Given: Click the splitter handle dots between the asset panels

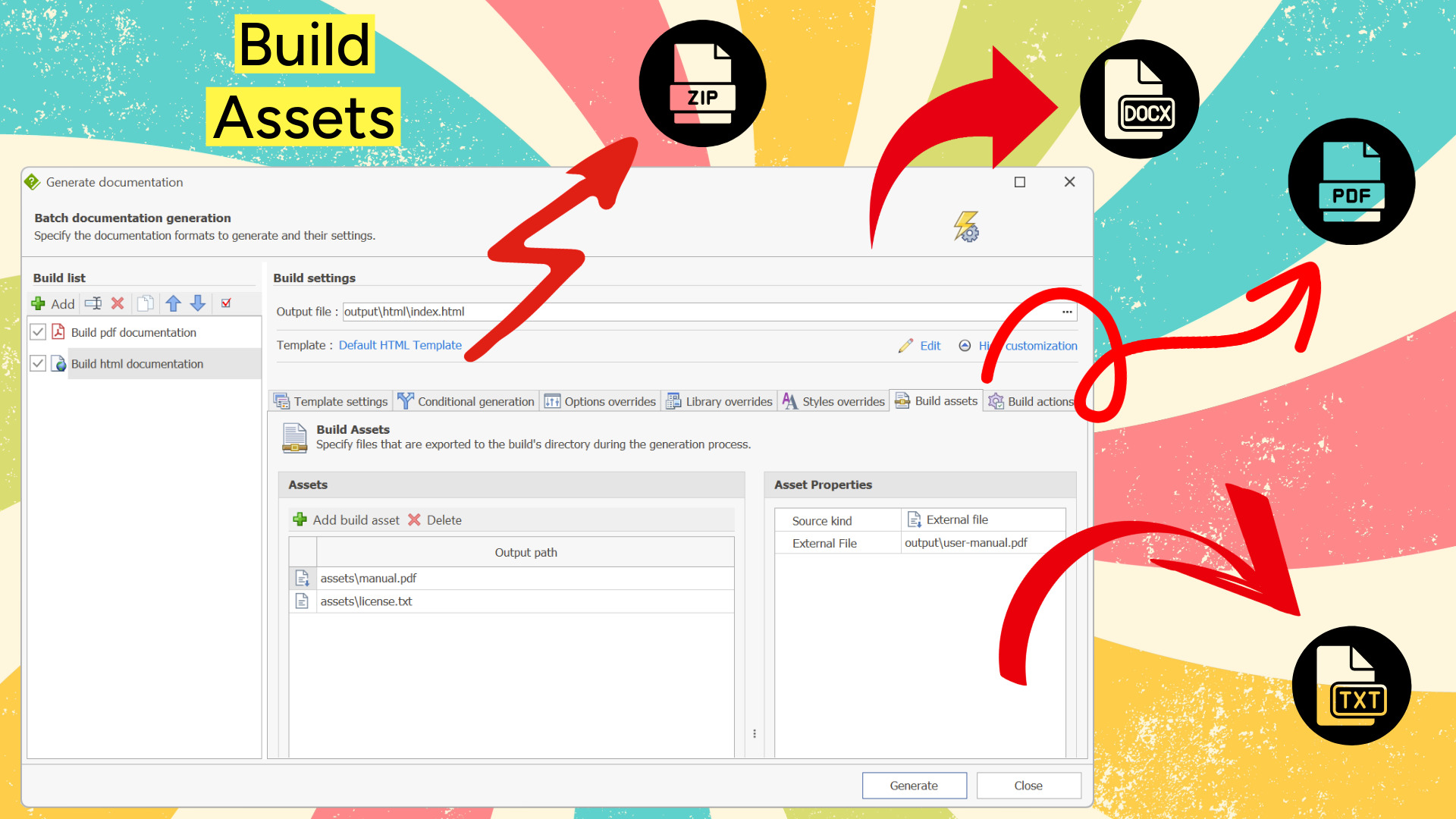Looking at the screenshot, I should pos(755,733).
